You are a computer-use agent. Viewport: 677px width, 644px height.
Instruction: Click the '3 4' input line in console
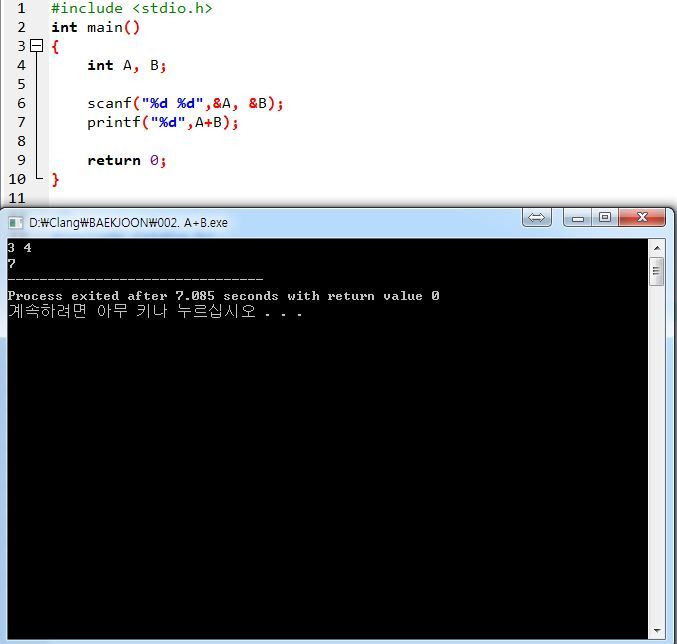coord(19,248)
